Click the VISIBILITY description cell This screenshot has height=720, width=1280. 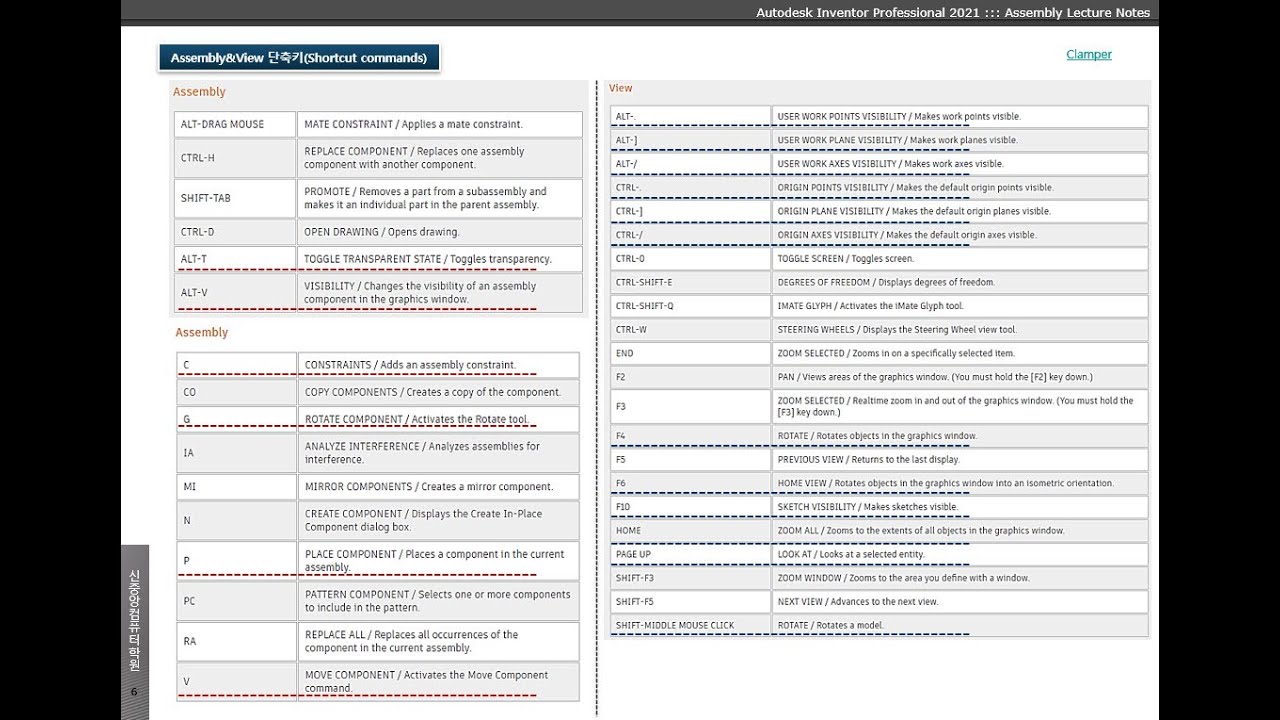click(x=440, y=293)
